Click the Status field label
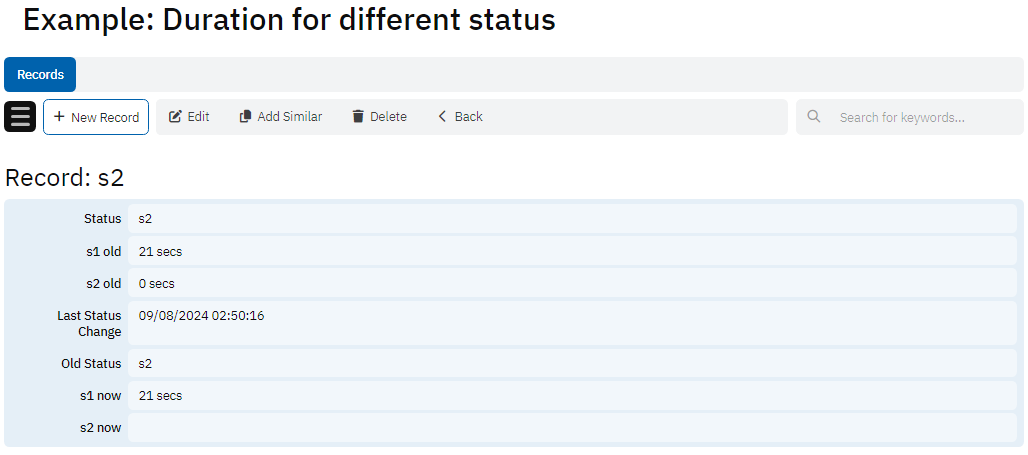The width and height of the screenshot is (1028, 455). 102,219
